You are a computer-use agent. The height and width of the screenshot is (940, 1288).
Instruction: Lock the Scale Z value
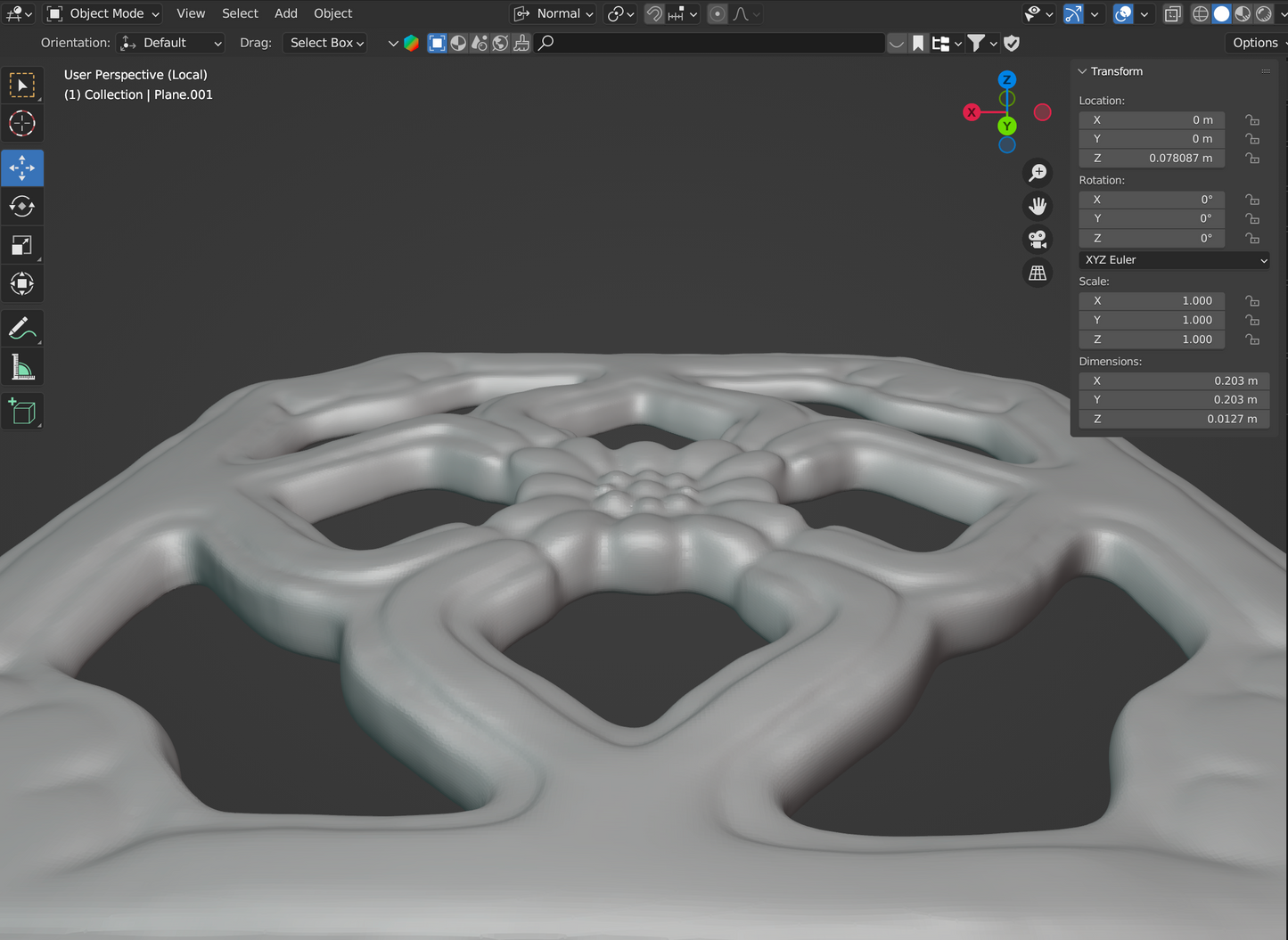tap(1252, 339)
